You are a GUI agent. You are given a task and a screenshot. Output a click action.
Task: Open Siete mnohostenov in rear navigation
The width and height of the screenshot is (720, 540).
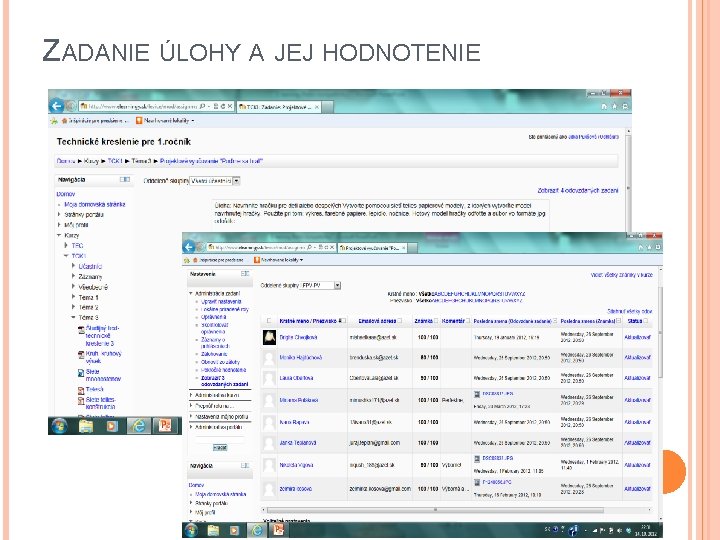point(103,375)
